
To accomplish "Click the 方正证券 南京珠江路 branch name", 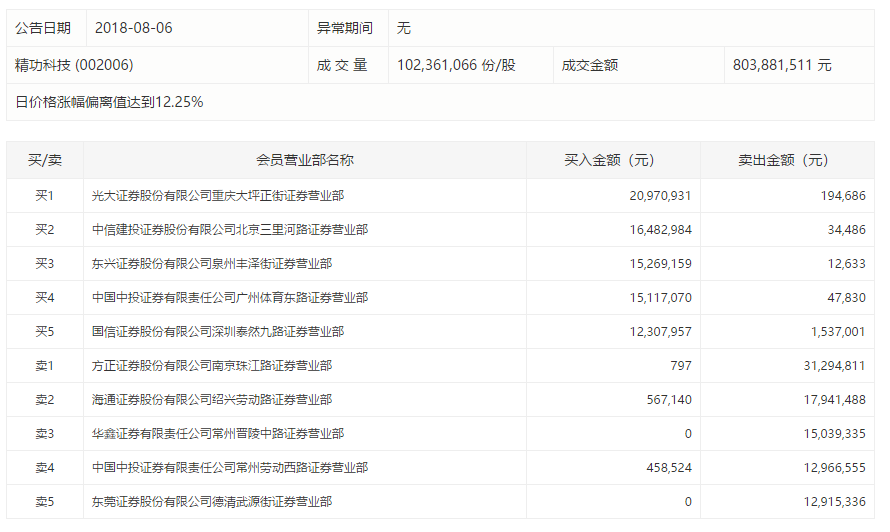I will pos(211,366).
